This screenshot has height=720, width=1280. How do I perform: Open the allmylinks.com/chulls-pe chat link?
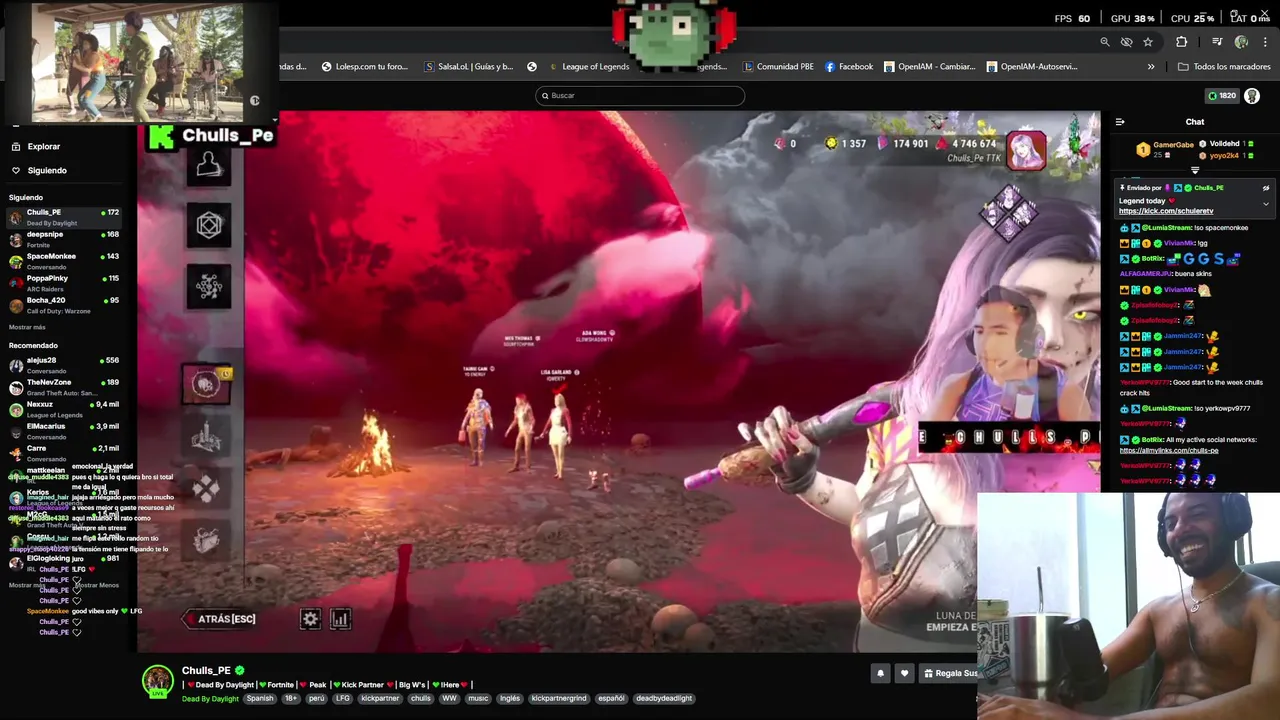(x=1169, y=450)
